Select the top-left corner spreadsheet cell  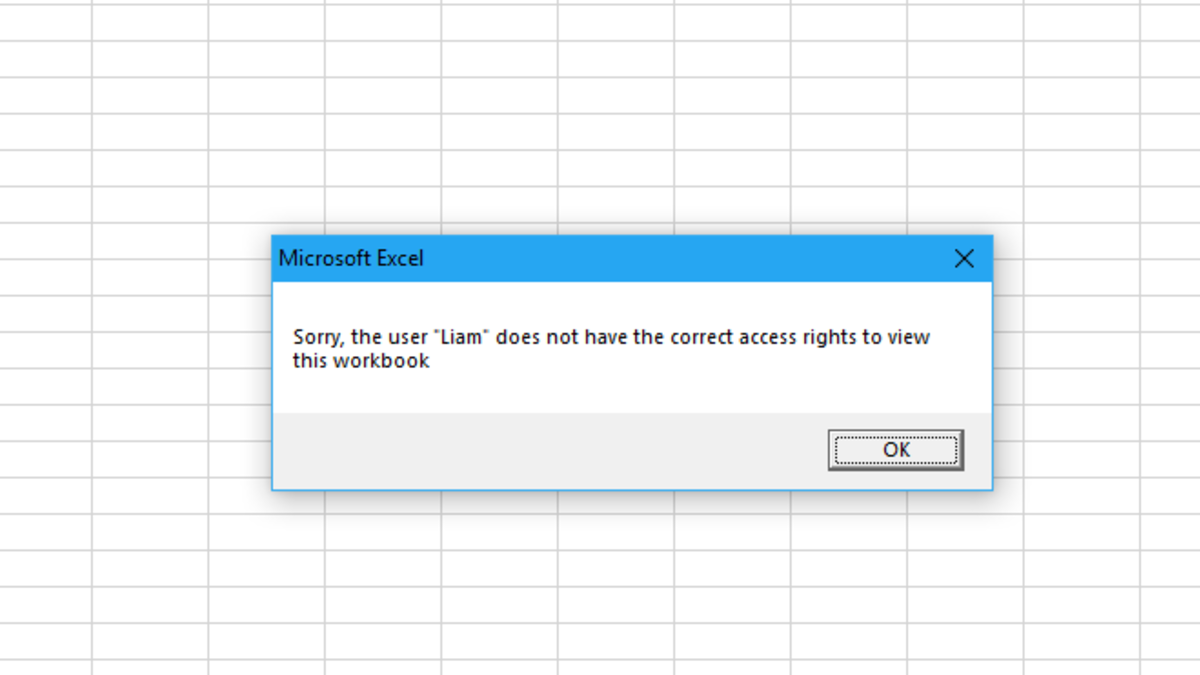click(45, 22)
